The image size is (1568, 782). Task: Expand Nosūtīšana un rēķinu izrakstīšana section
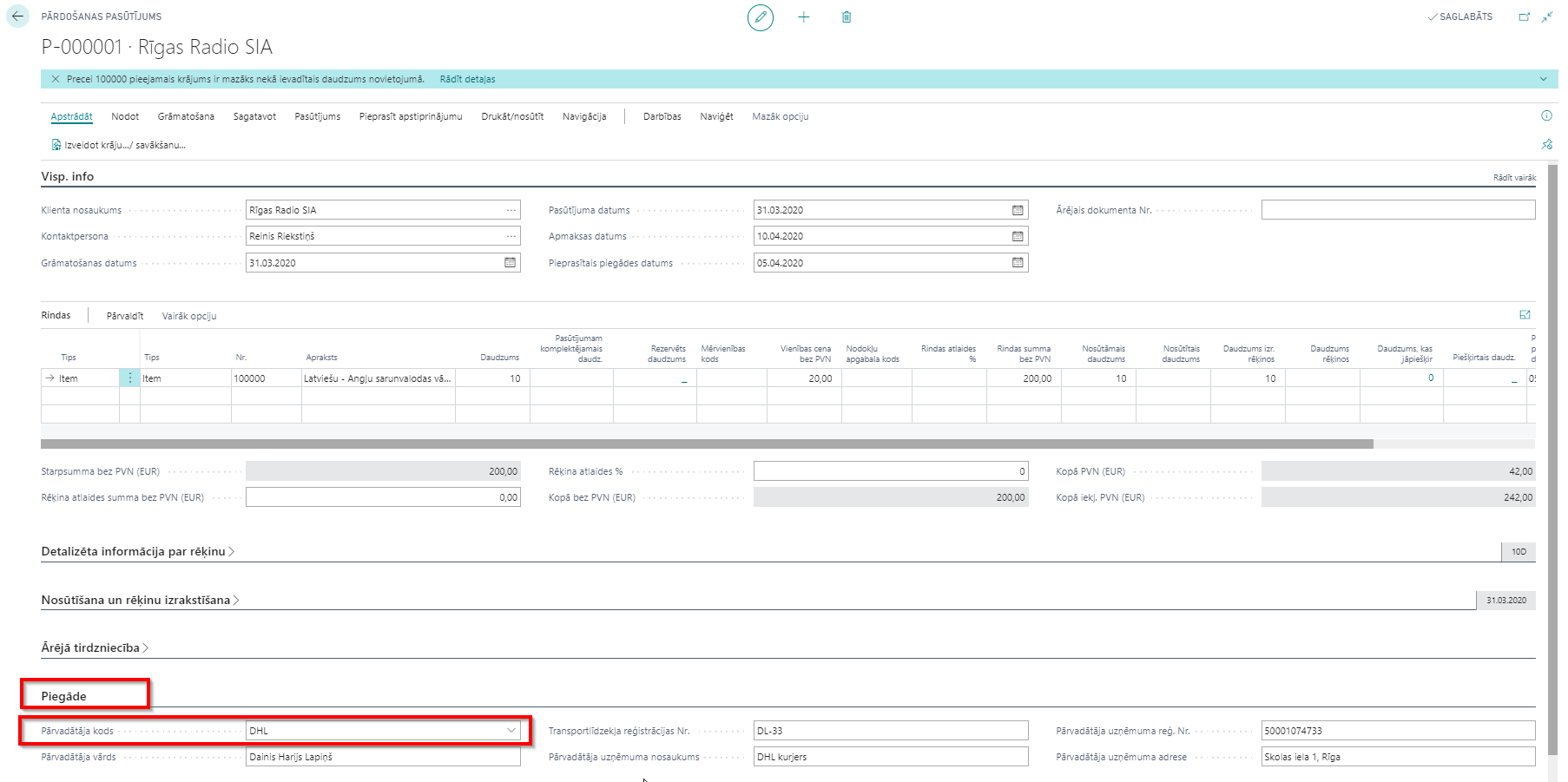(x=141, y=600)
